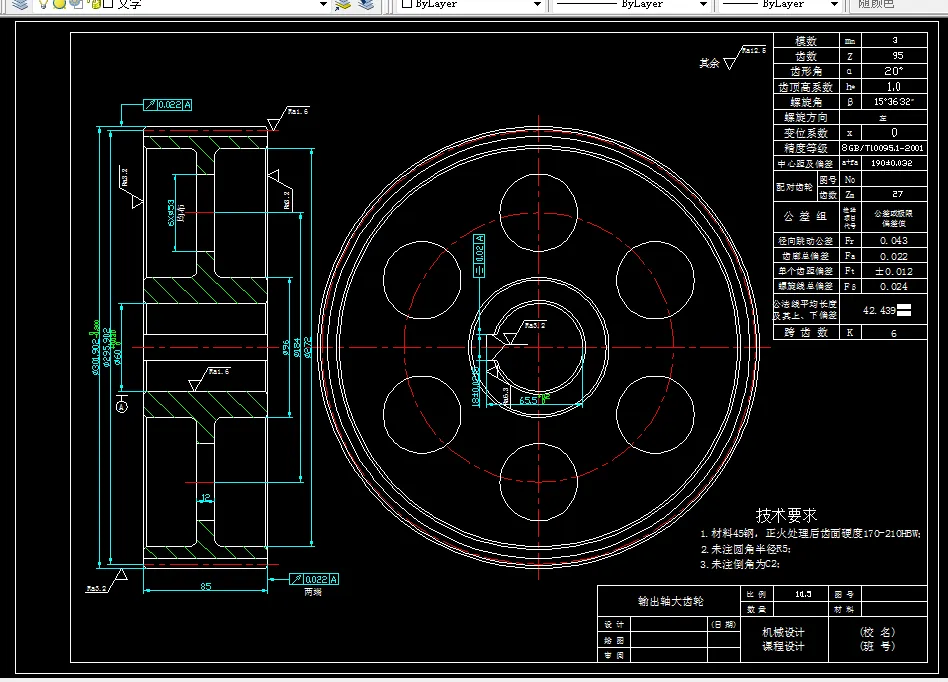Viewport: 948px width, 682px height.
Task: Toggle the layer lock padlock icon
Action: [94, 4]
